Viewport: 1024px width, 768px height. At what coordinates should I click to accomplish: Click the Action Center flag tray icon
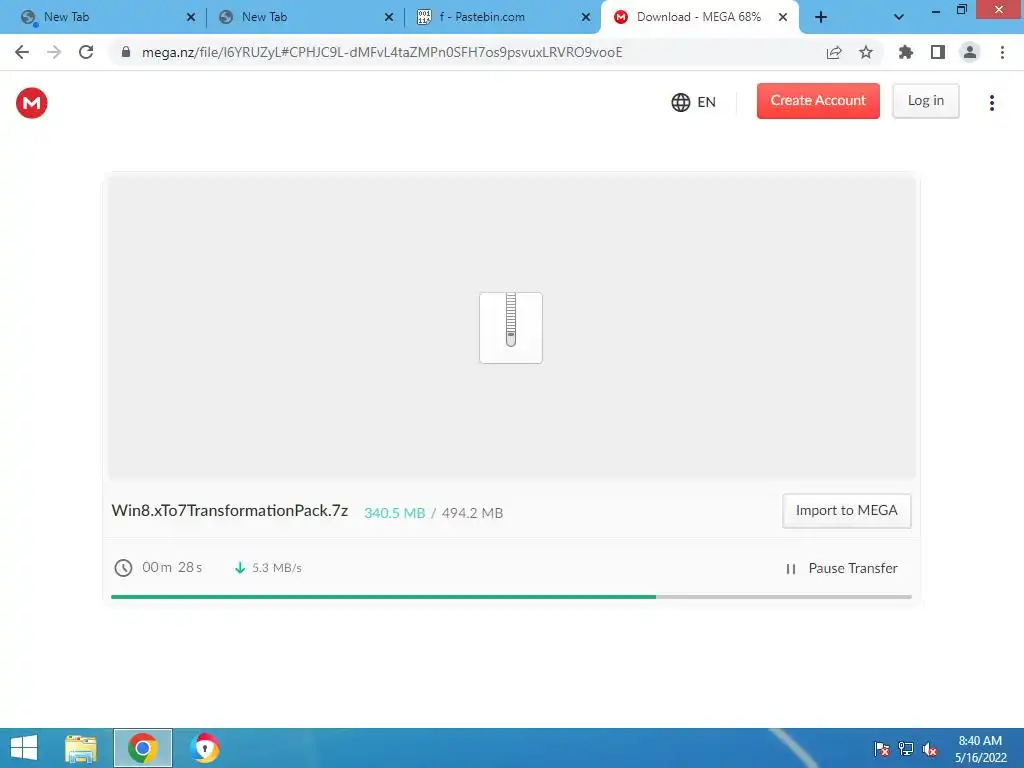point(882,749)
